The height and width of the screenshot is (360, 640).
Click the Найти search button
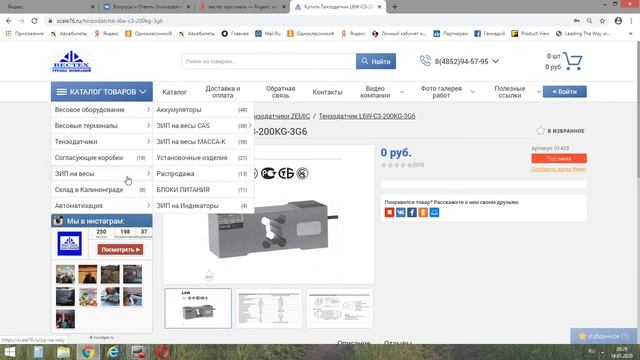pyautogui.click(x=376, y=61)
